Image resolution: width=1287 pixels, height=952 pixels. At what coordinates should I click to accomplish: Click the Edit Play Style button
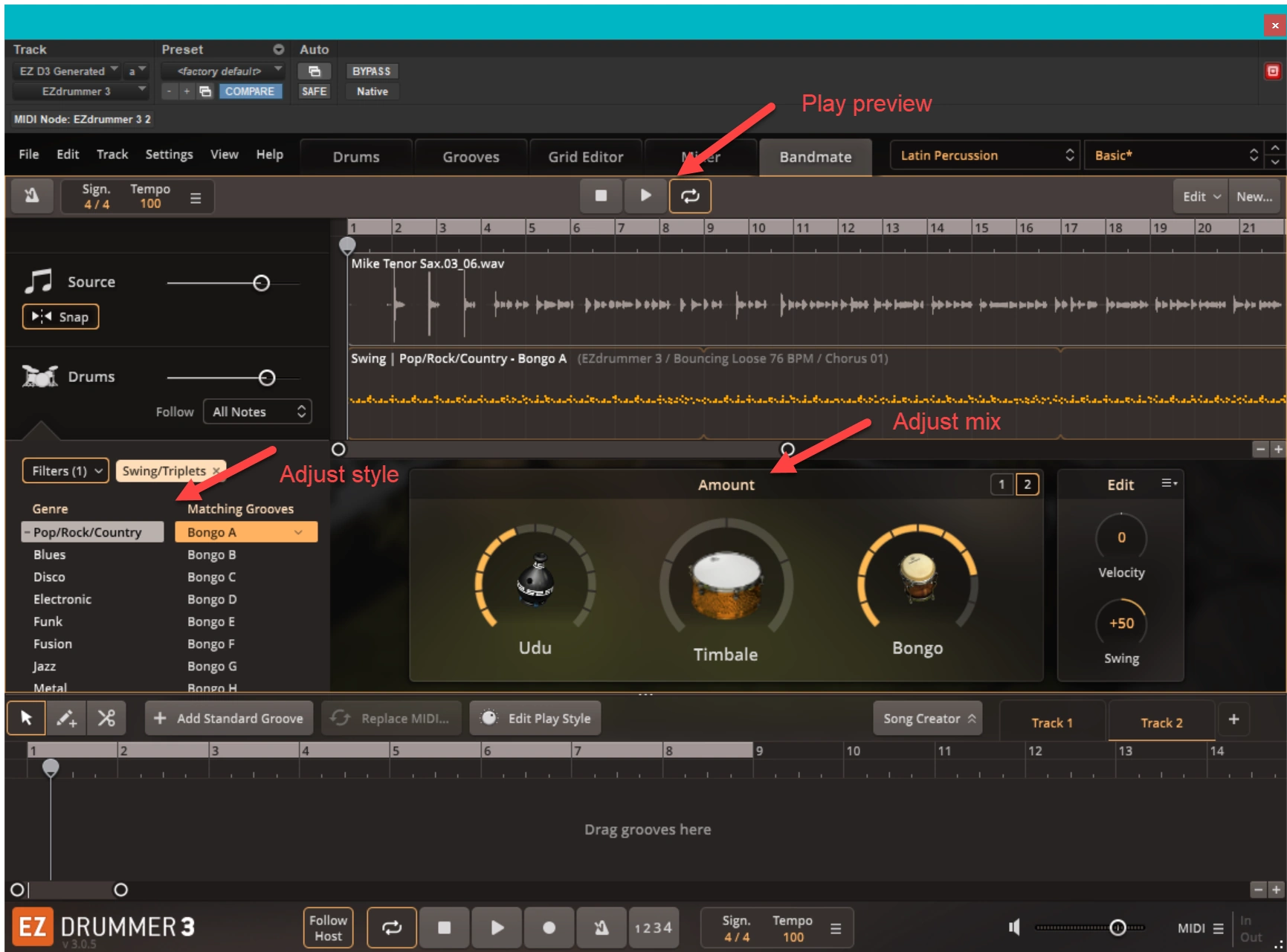535,719
